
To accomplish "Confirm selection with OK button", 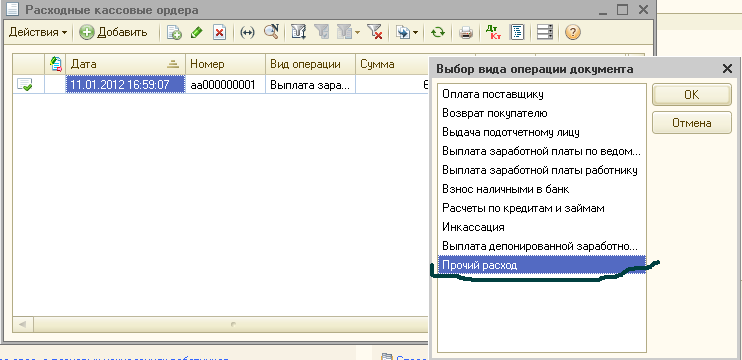I will [691, 95].
